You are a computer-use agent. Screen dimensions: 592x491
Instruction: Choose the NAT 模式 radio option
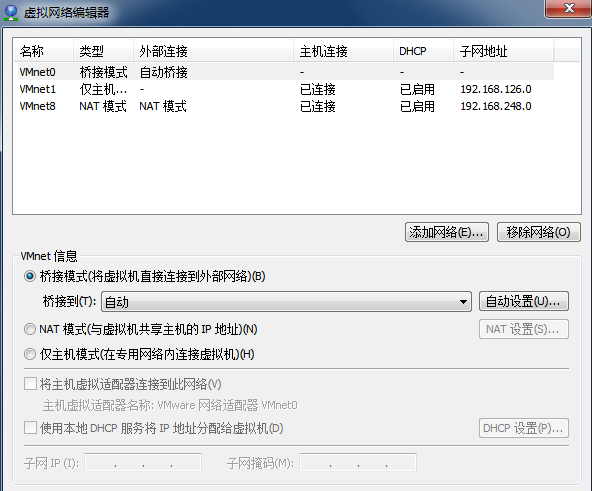(x=30, y=329)
